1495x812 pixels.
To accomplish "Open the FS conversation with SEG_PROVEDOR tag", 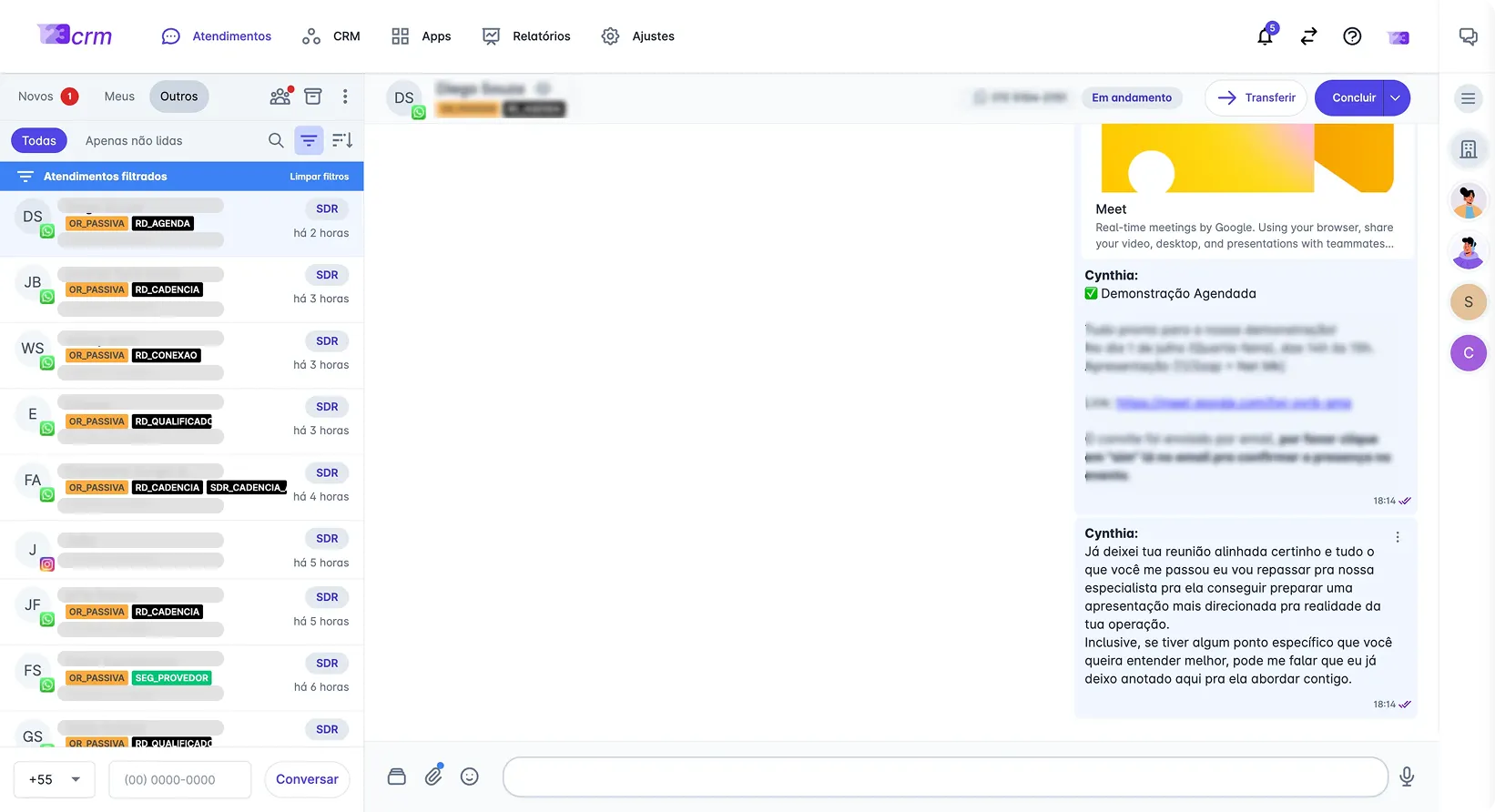I will coord(182,678).
